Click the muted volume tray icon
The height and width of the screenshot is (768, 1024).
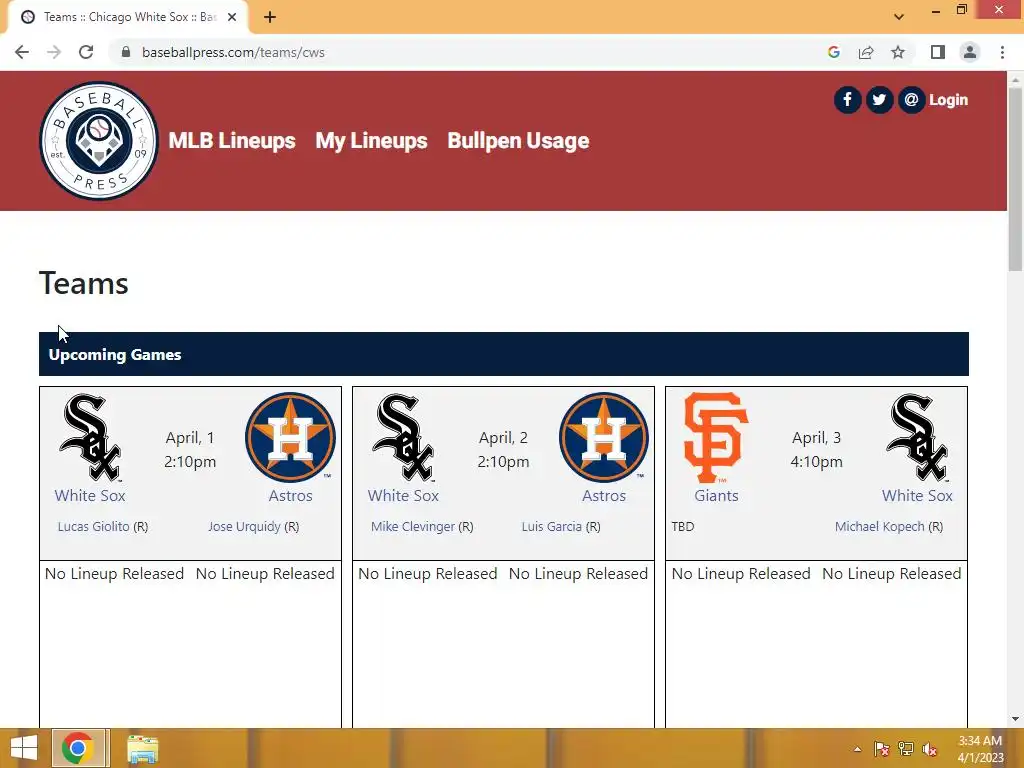[x=930, y=749]
